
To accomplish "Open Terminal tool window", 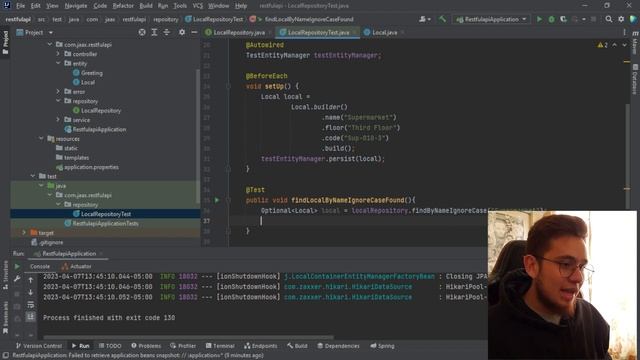I will point(220,346).
